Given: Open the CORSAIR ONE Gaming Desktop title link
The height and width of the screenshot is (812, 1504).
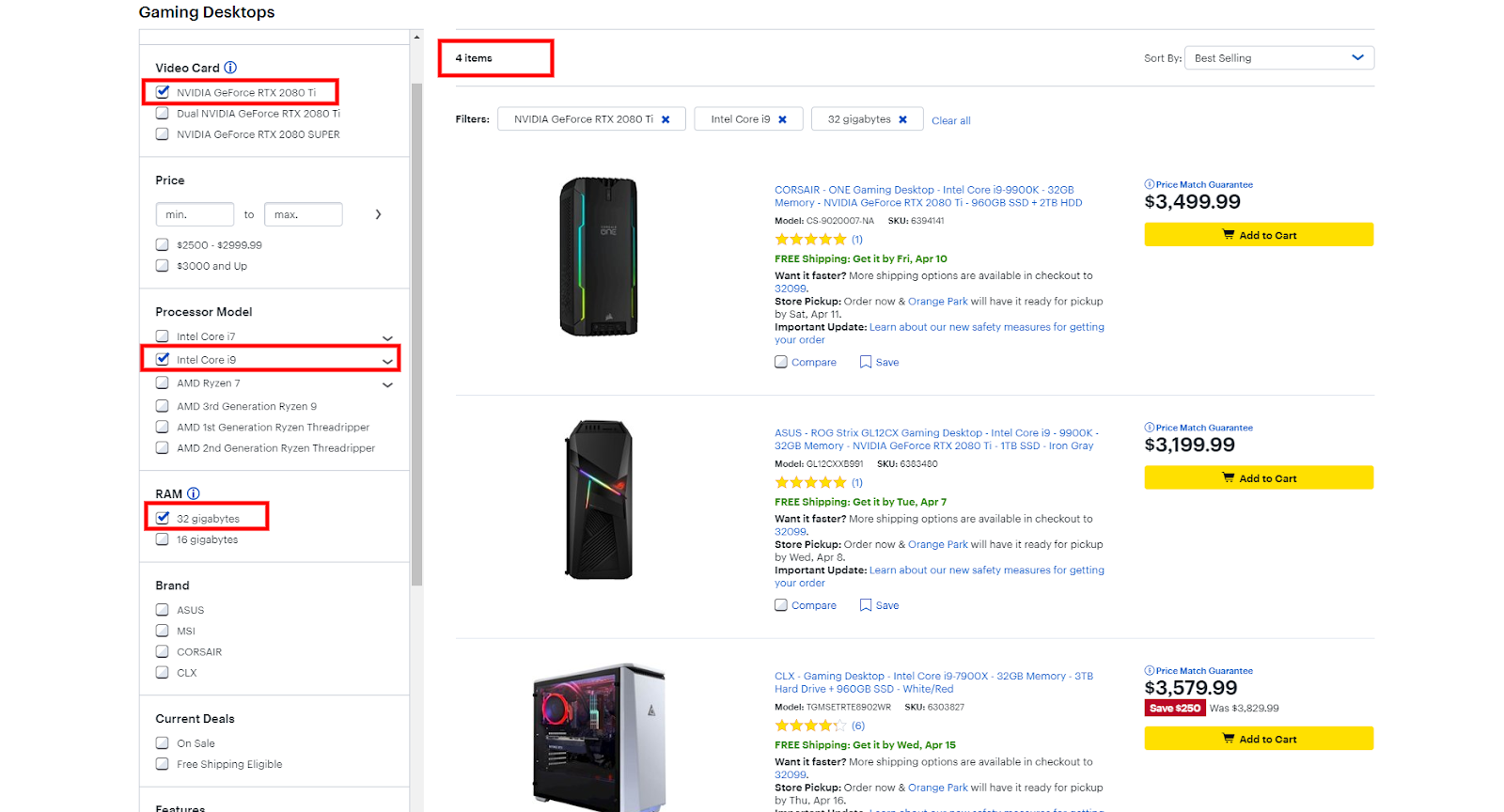Looking at the screenshot, I should pyautogui.click(x=929, y=196).
